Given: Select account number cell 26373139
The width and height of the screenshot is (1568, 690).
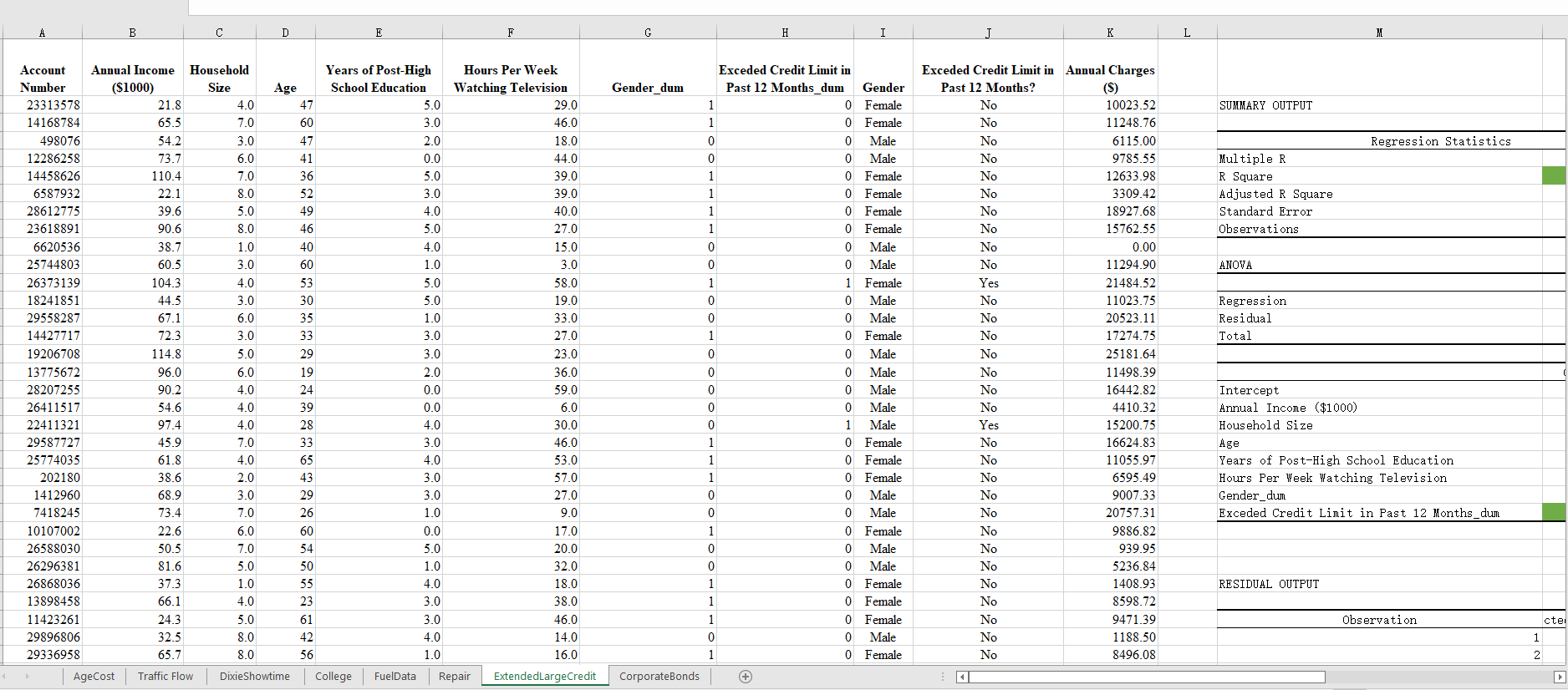Looking at the screenshot, I should tap(43, 283).
